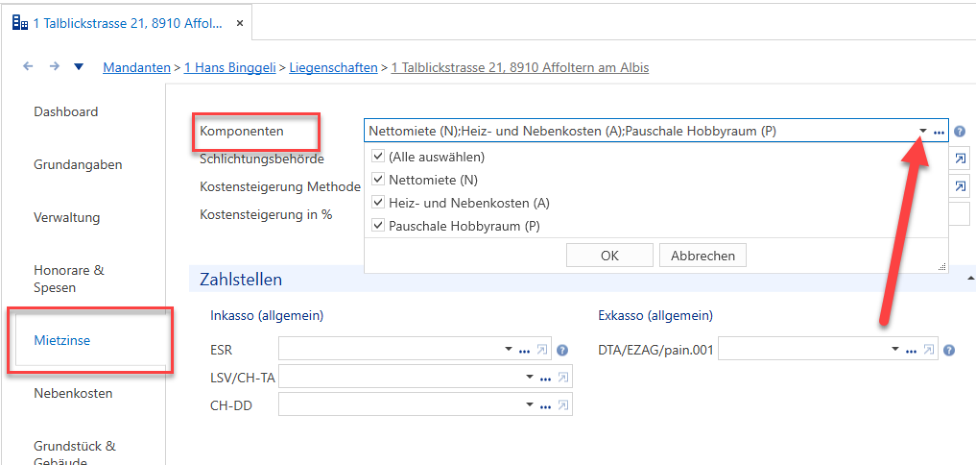Open the Liegenschaften breadcrumb link
The height and width of the screenshot is (465, 976).
(333, 67)
